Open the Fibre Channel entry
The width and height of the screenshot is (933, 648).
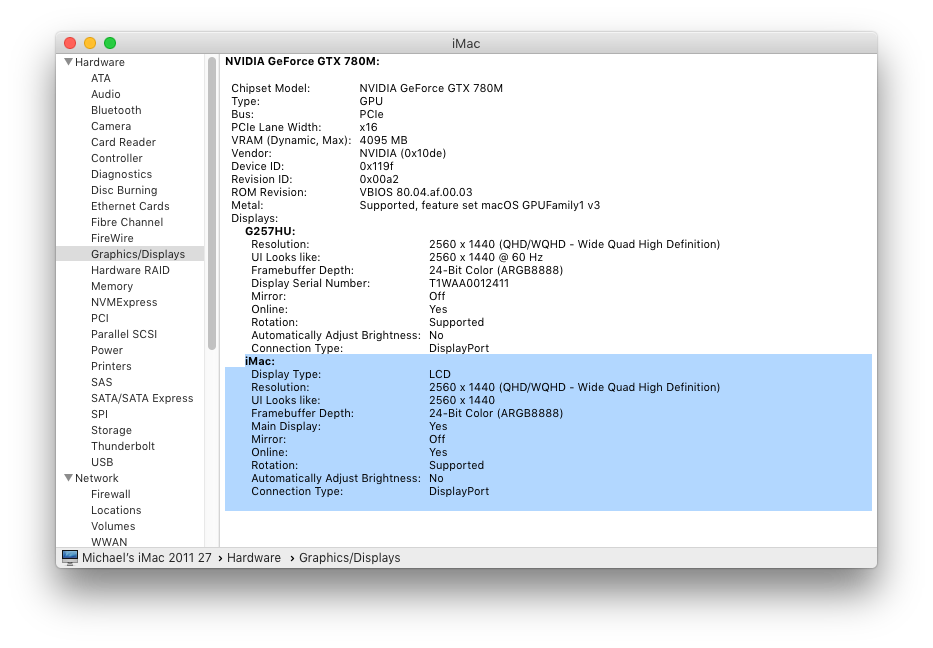click(x=127, y=222)
